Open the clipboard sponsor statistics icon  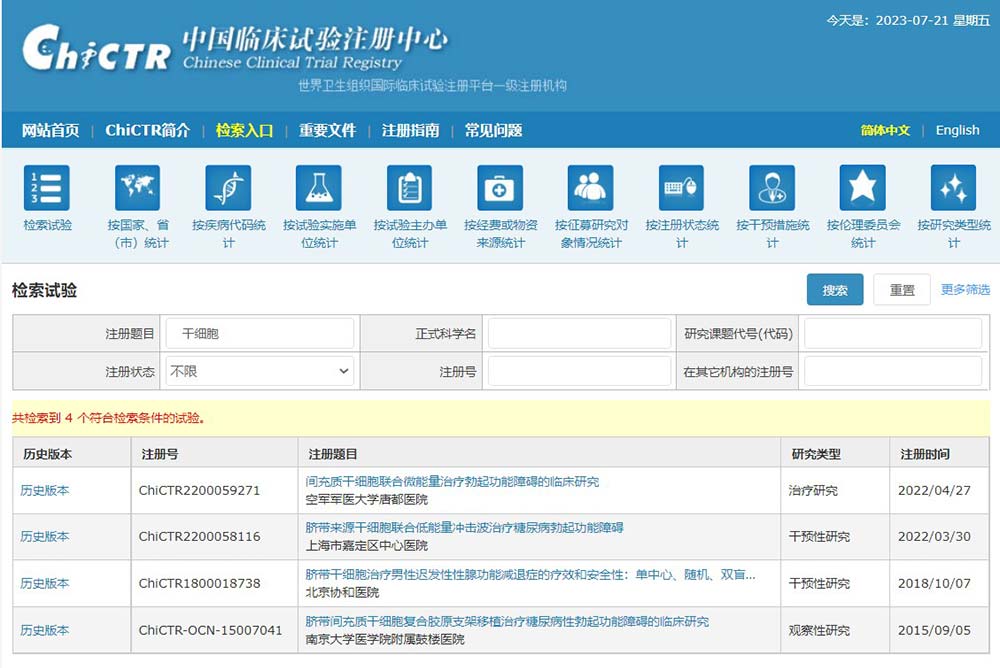410,189
